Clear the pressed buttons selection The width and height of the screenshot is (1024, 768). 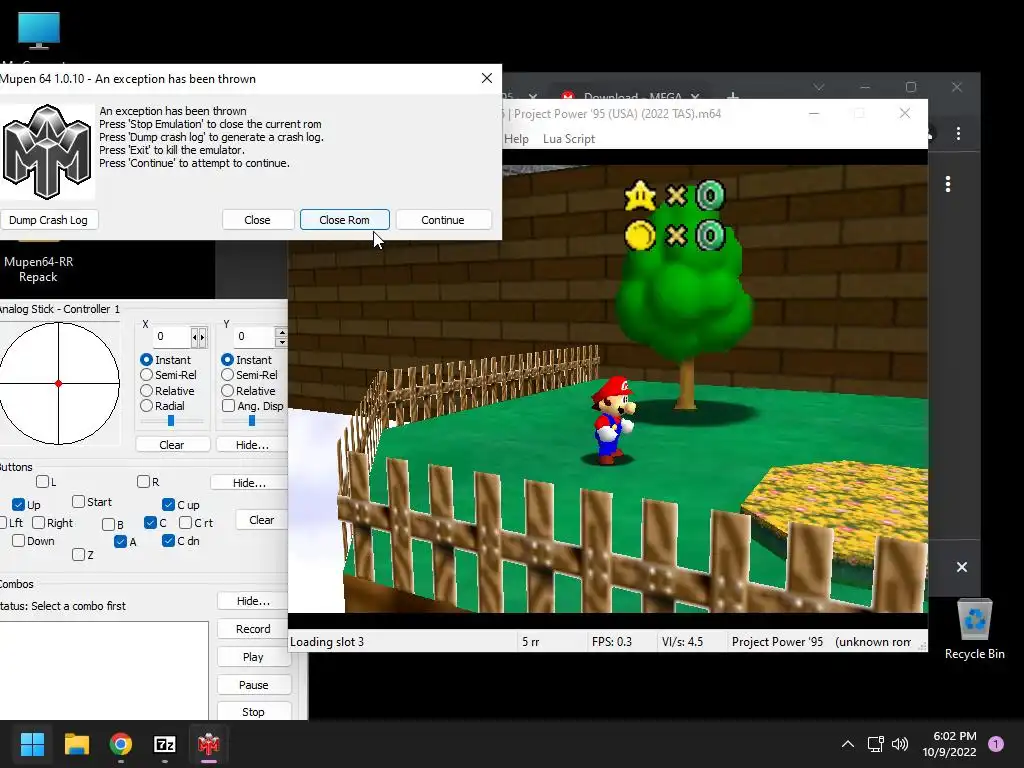pyautogui.click(x=261, y=520)
